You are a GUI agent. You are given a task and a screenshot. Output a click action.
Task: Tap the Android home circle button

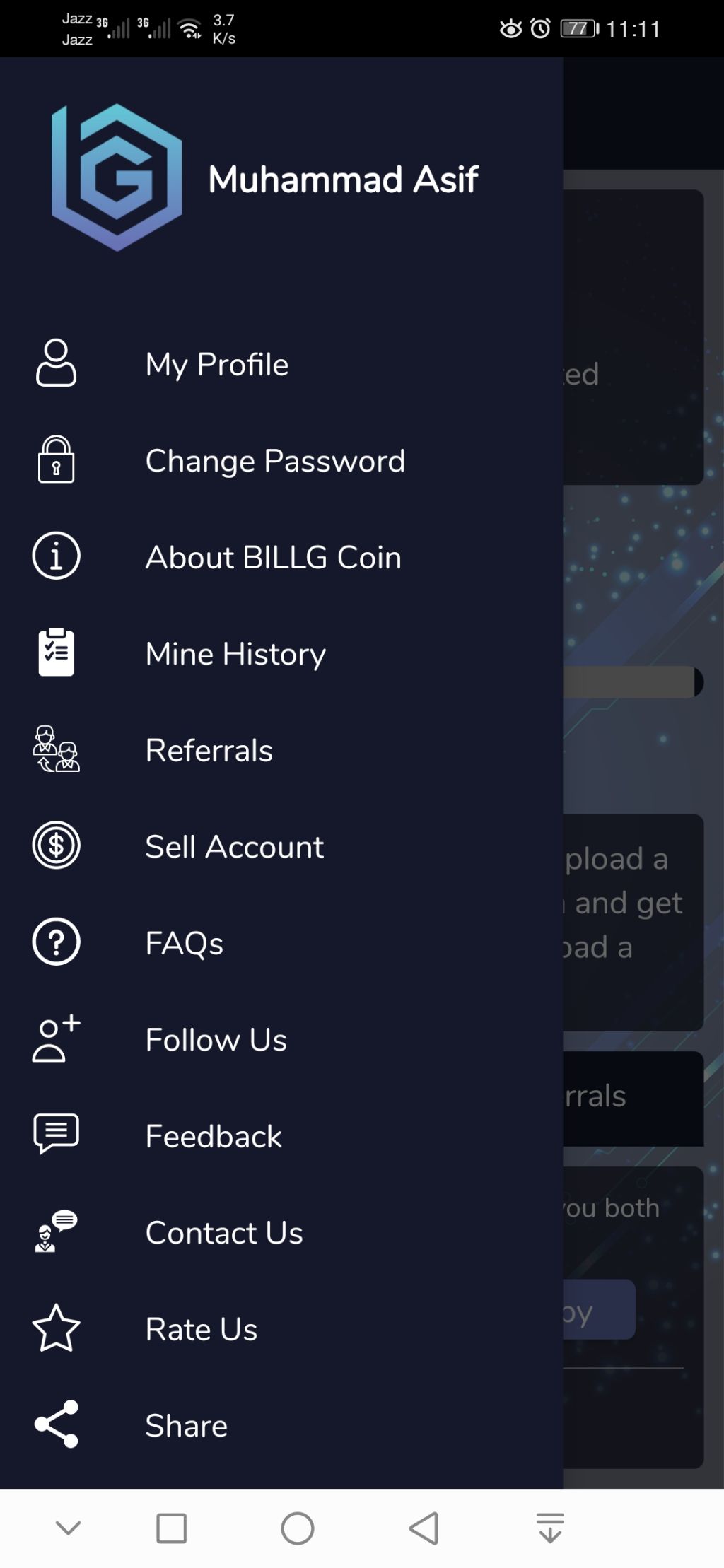(298, 1528)
